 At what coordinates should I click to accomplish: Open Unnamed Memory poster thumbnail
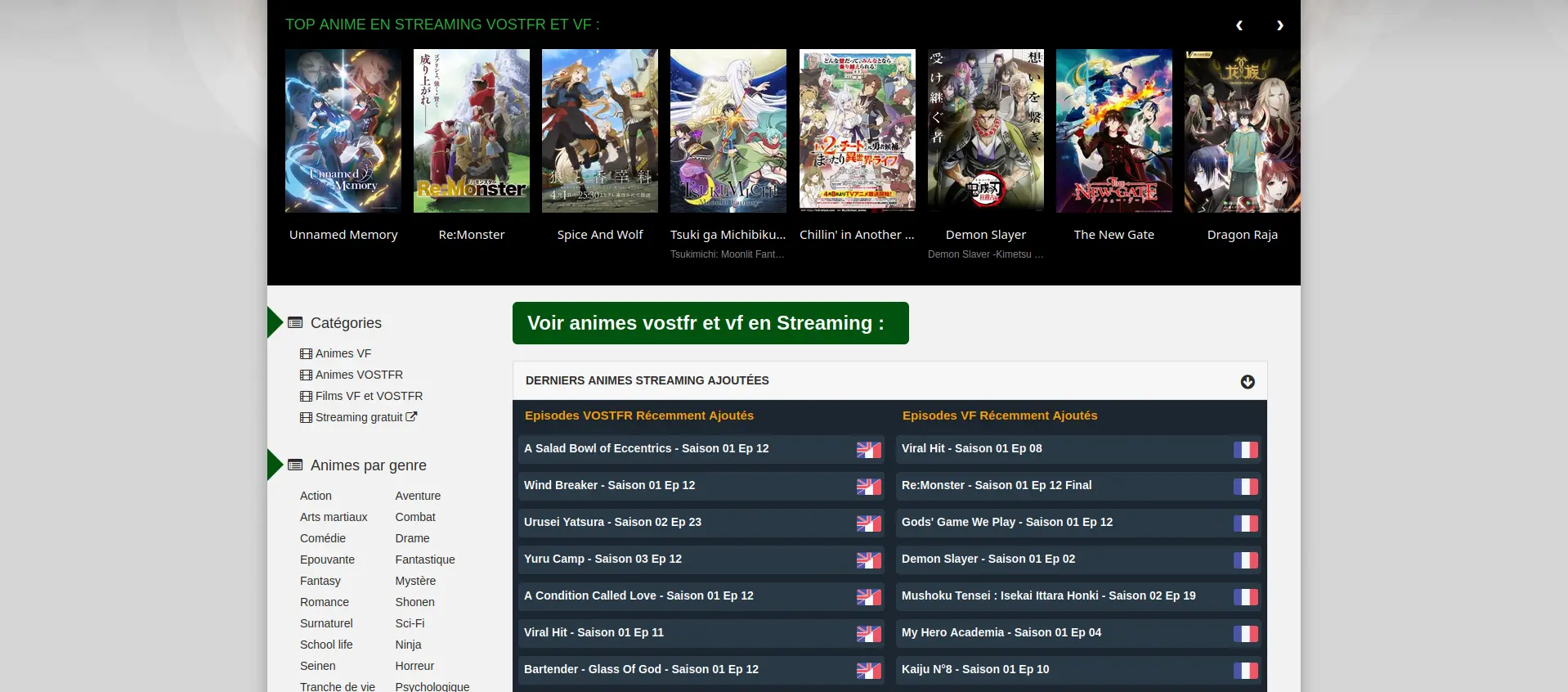pos(343,131)
